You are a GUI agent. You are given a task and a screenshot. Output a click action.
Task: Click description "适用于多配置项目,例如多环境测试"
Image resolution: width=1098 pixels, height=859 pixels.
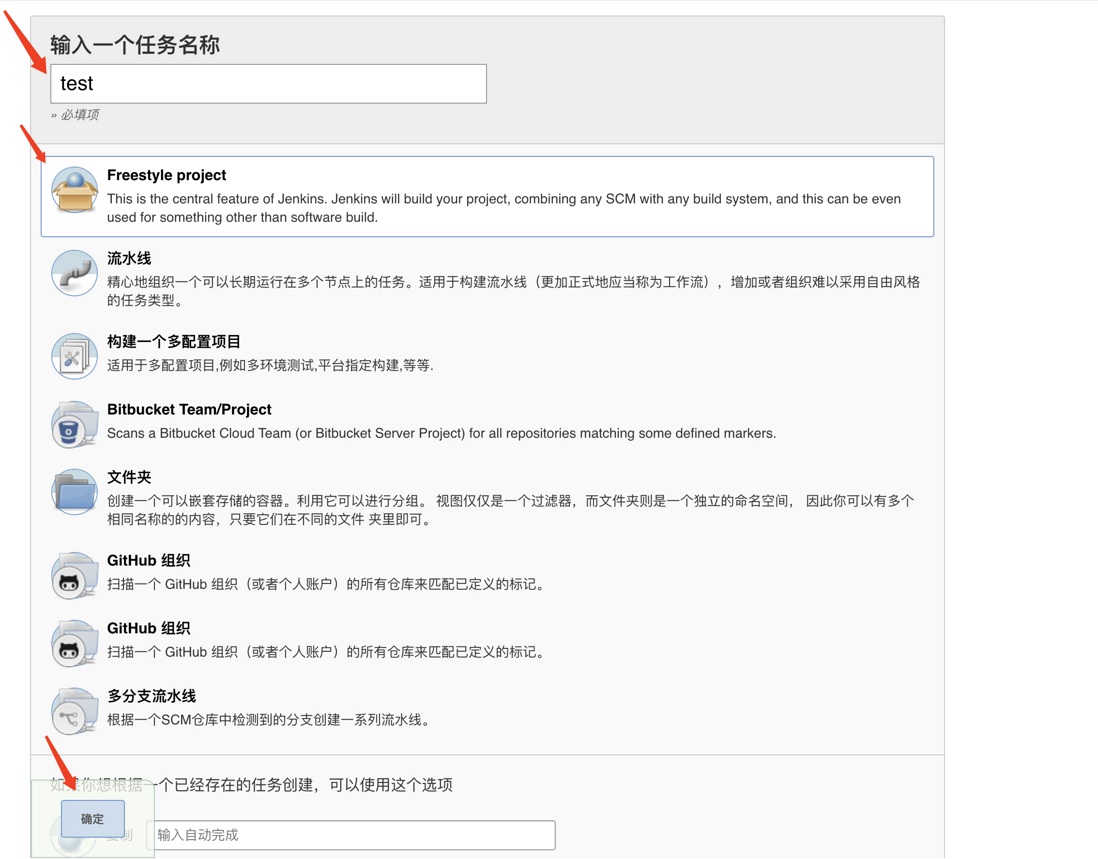pyautogui.click(x=270, y=365)
